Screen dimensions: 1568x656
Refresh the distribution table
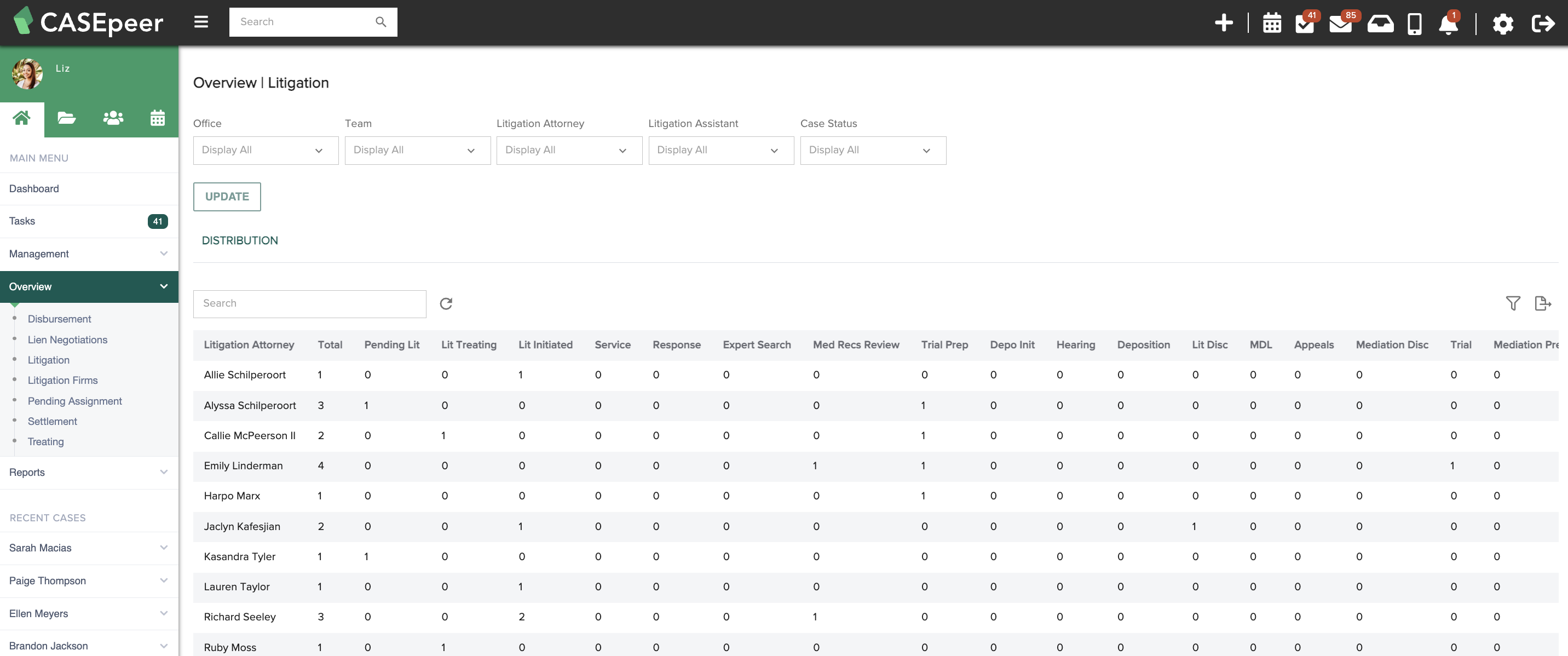[x=446, y=304]
